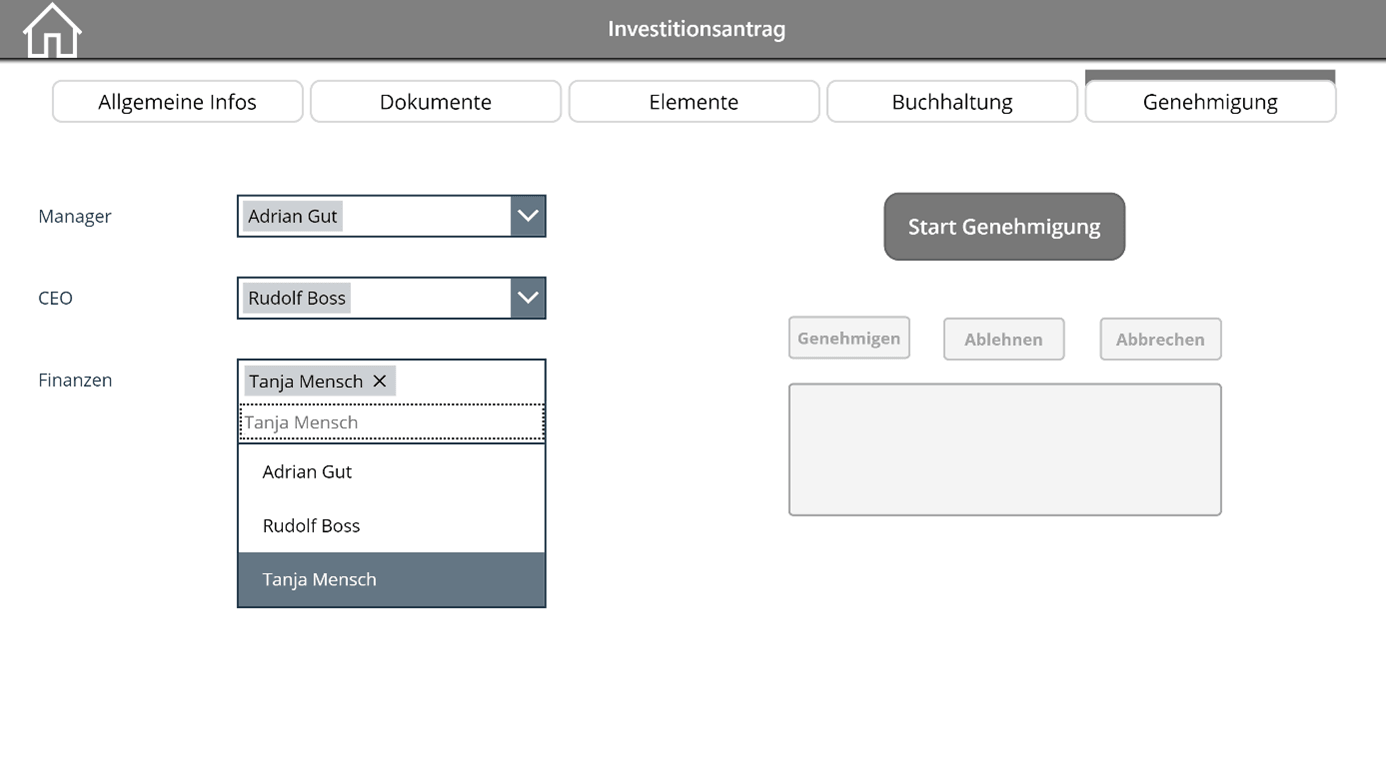This screenshot has height=776, width=1386.
Task: Click the Abbrechen button
Action: 1160,339
